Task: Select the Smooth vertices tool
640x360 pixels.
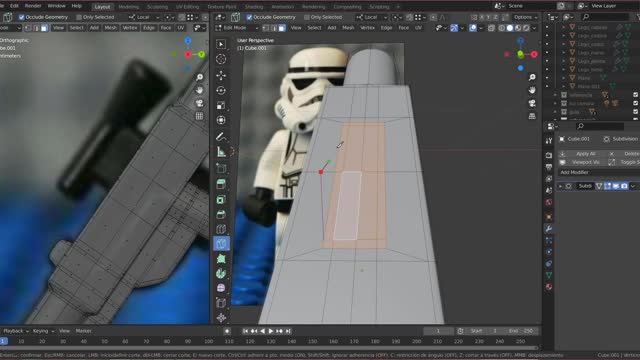Action: tap(221, 288)
